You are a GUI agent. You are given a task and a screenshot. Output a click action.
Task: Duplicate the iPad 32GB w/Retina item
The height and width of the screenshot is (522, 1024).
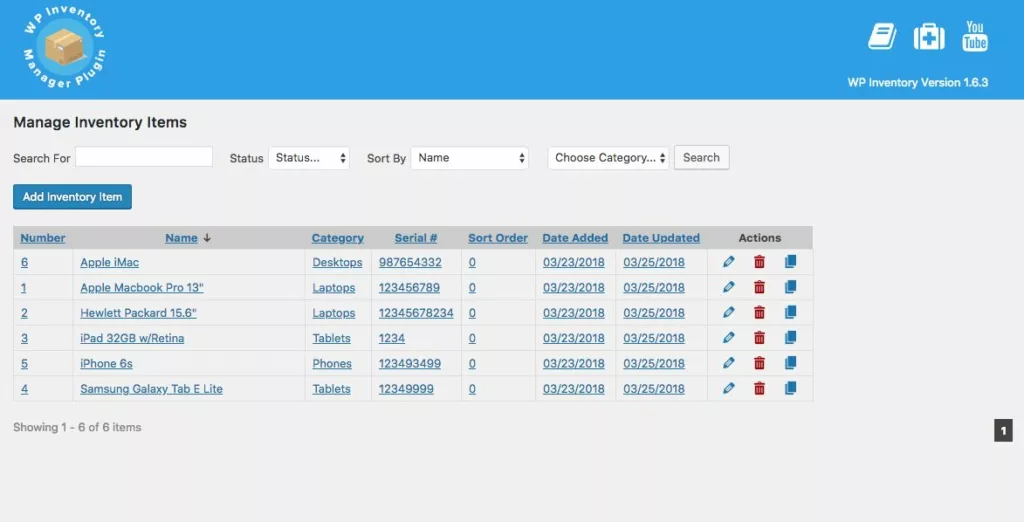click(790, 338)
